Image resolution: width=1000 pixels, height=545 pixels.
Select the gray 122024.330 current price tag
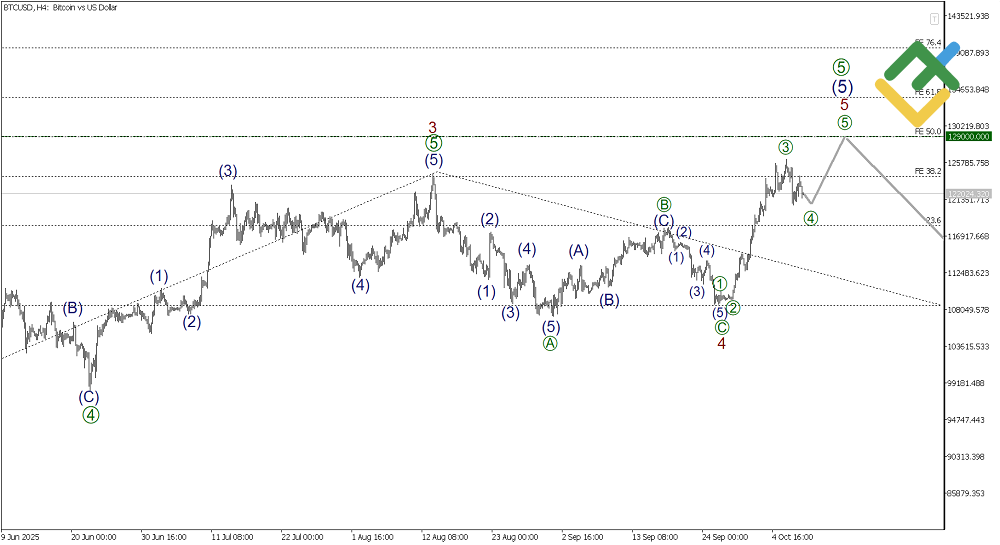tap(968, 194)
